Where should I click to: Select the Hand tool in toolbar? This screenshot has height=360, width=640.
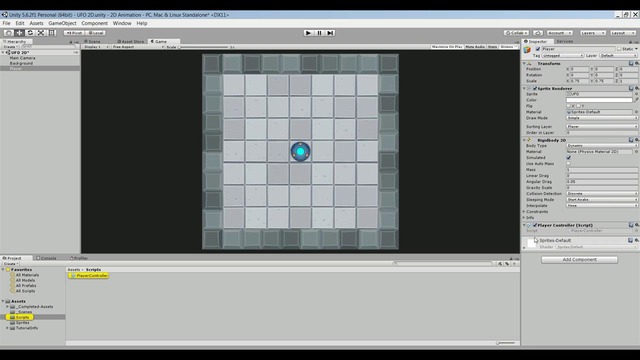[x=9, y=33]
